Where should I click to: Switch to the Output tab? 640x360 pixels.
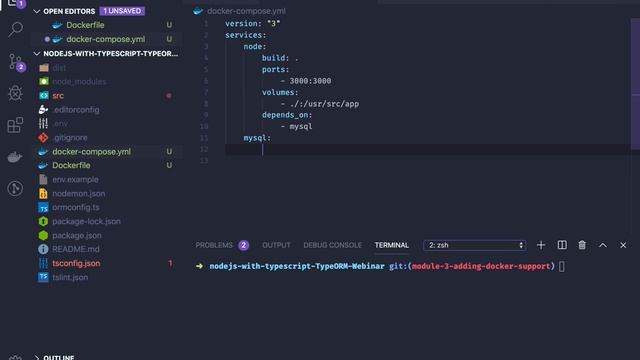click(276, 245)
